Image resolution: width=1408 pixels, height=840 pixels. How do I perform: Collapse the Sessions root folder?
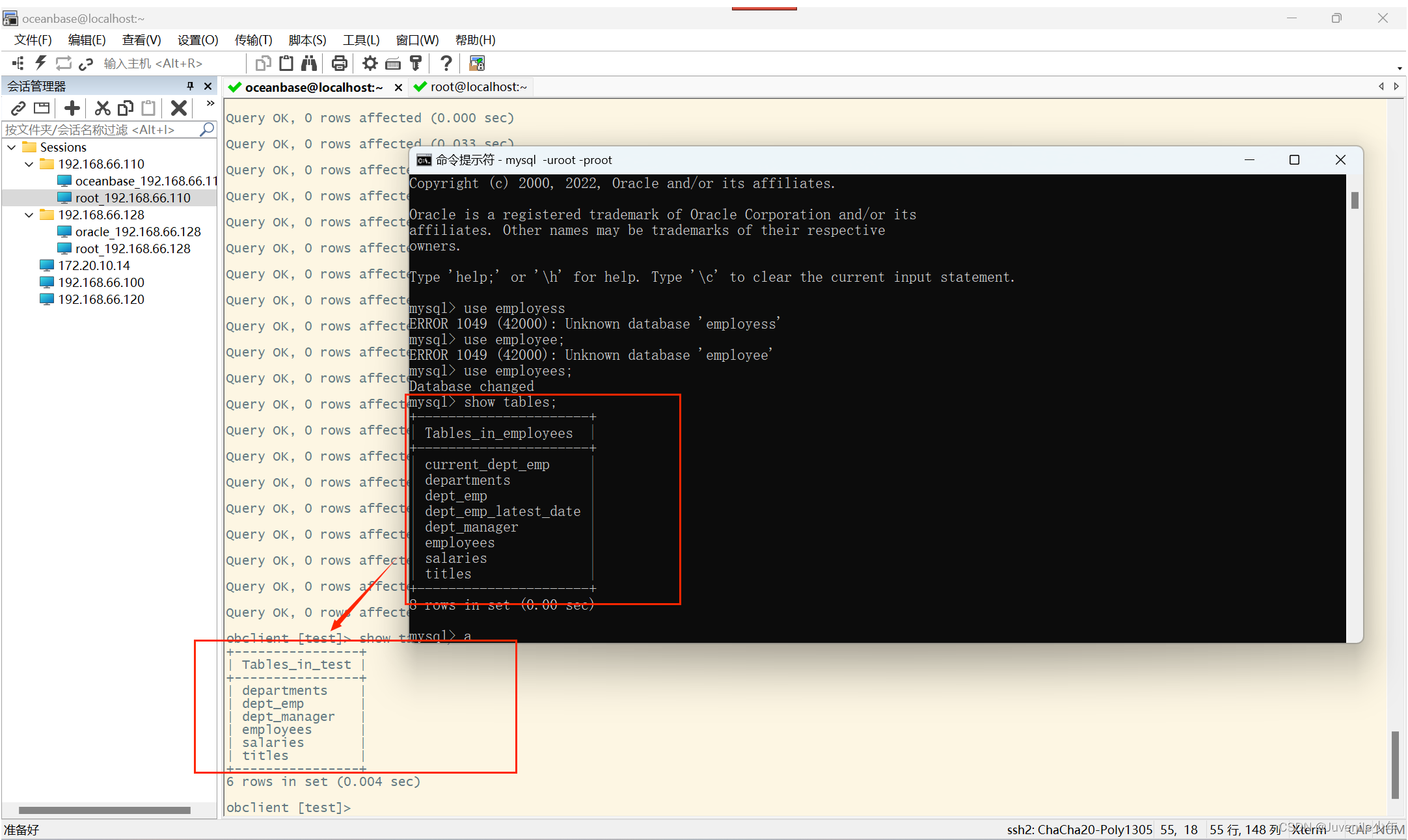pos(12,147)
